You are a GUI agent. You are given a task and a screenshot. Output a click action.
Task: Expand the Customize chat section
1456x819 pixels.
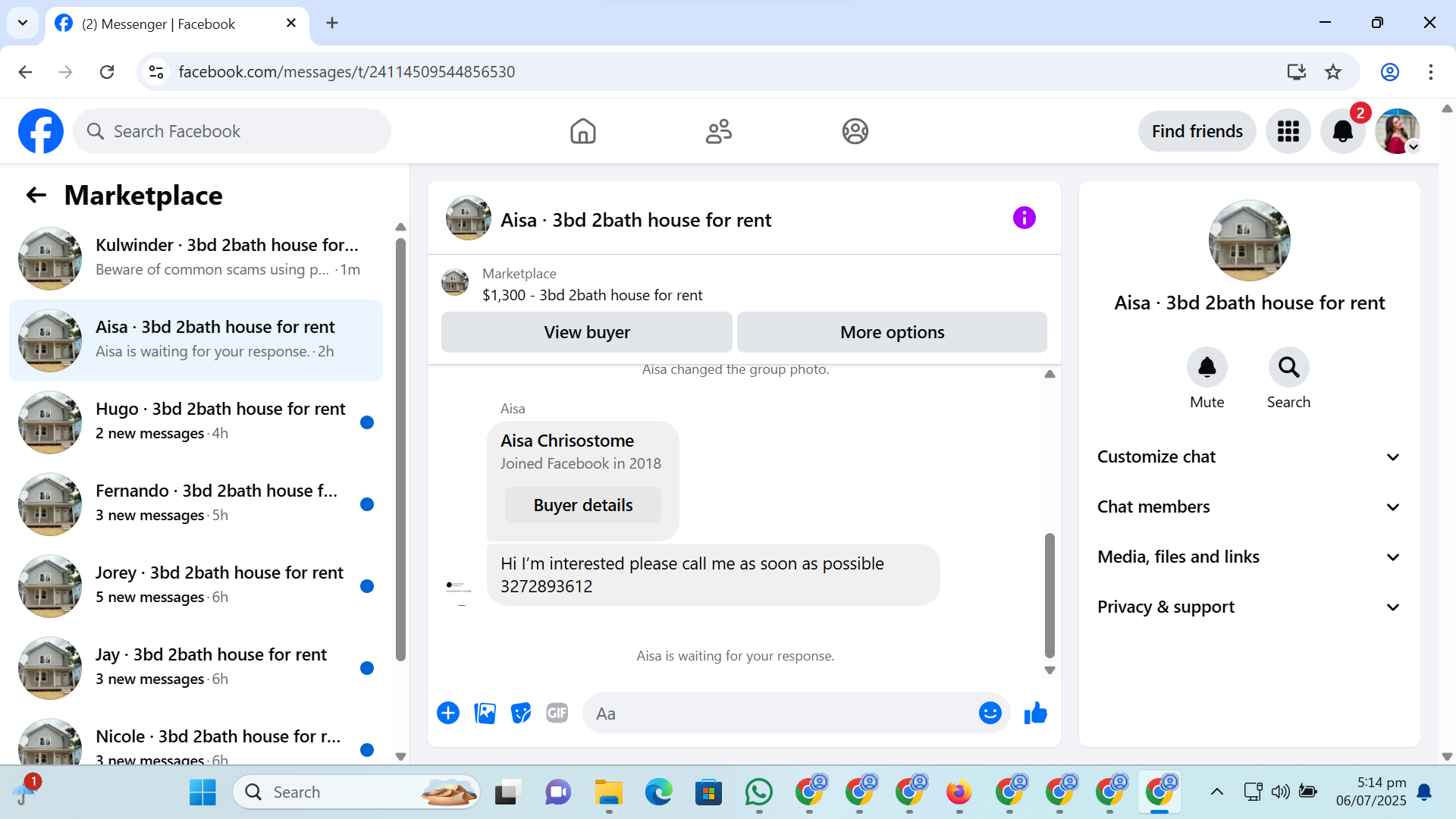click(1249, 457)
